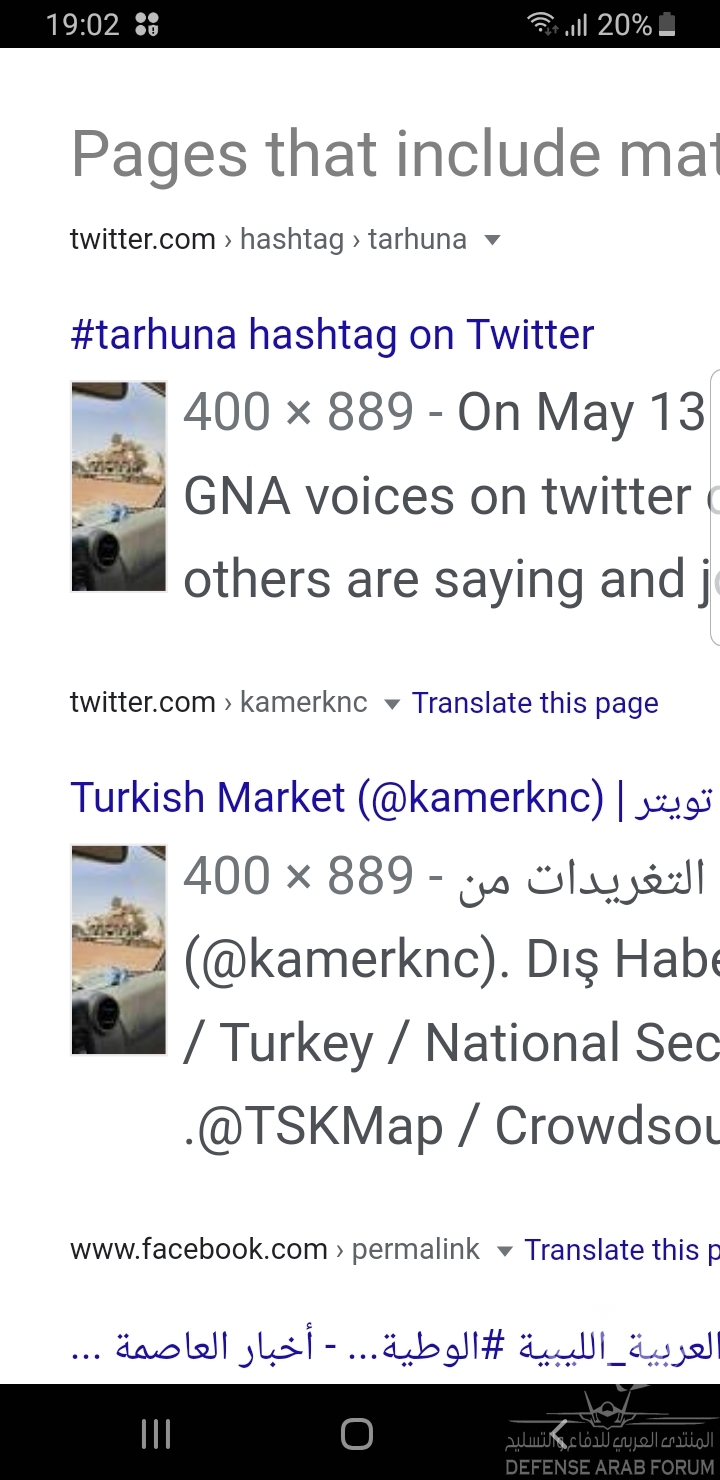Tap the www.facebook.com permalink breadcrumb
Screen dimensions: 720x1480
tap(274, 1249)
